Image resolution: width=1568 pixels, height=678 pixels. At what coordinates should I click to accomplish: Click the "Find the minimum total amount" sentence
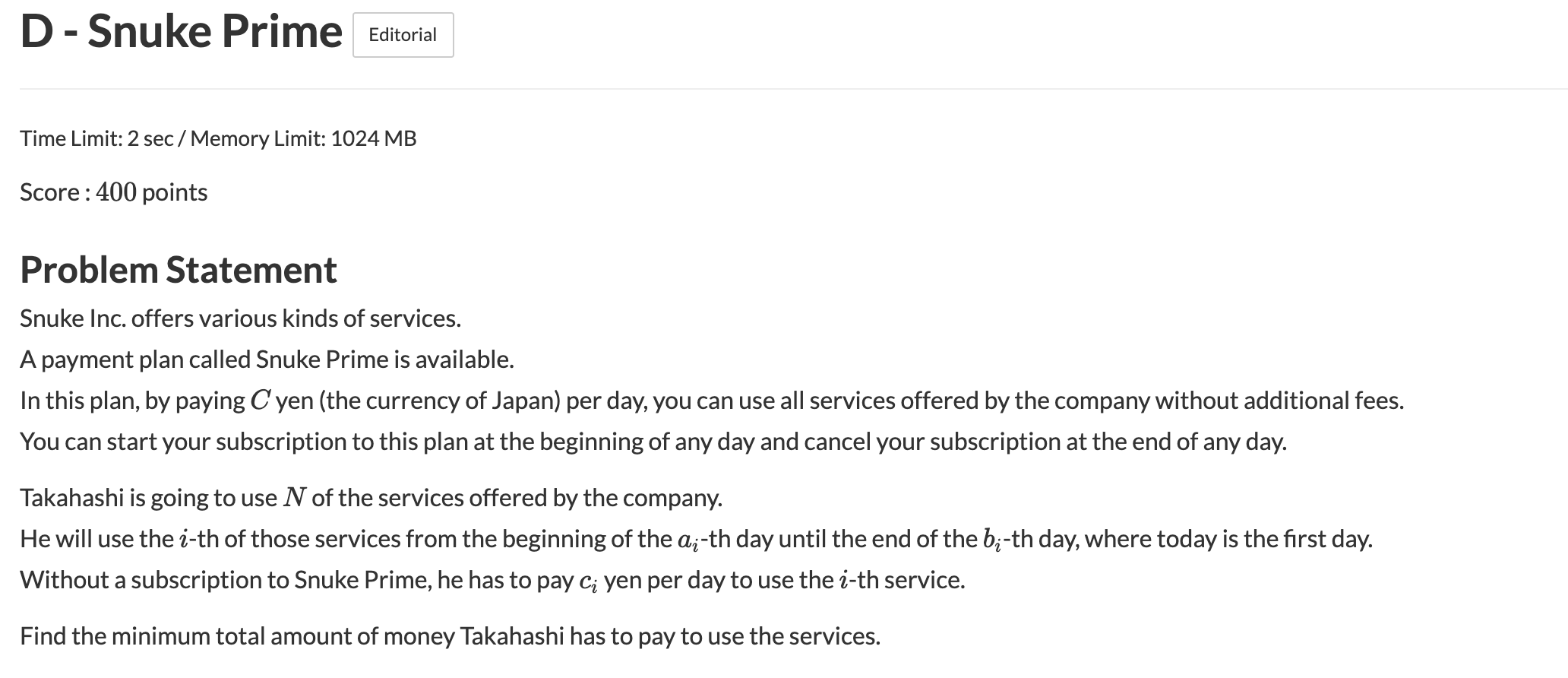point(450,636)
